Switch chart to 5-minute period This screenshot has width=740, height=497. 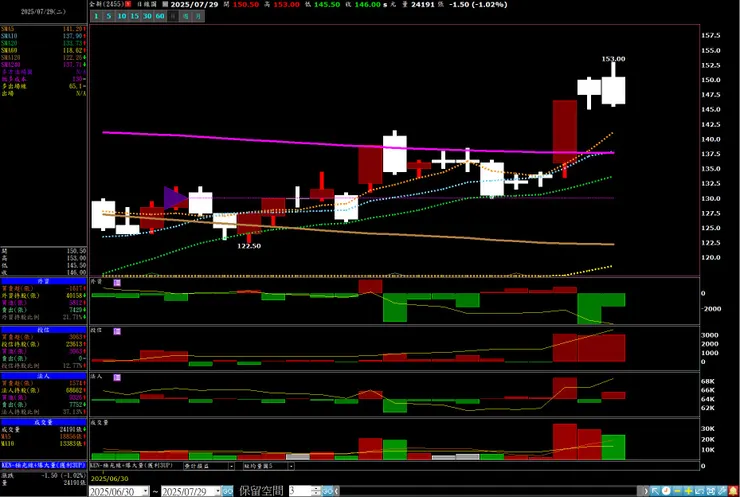(x=109, y=16)
